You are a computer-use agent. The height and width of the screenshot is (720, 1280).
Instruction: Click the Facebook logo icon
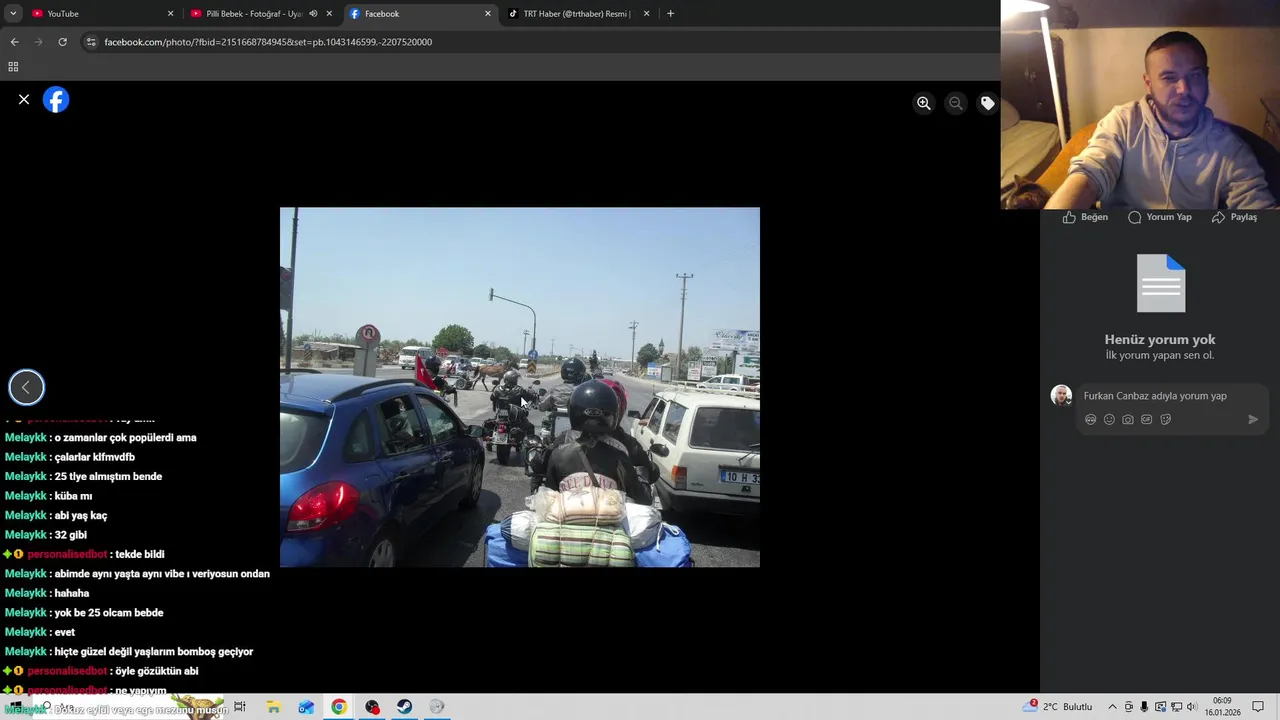click(x=56, y=100)
